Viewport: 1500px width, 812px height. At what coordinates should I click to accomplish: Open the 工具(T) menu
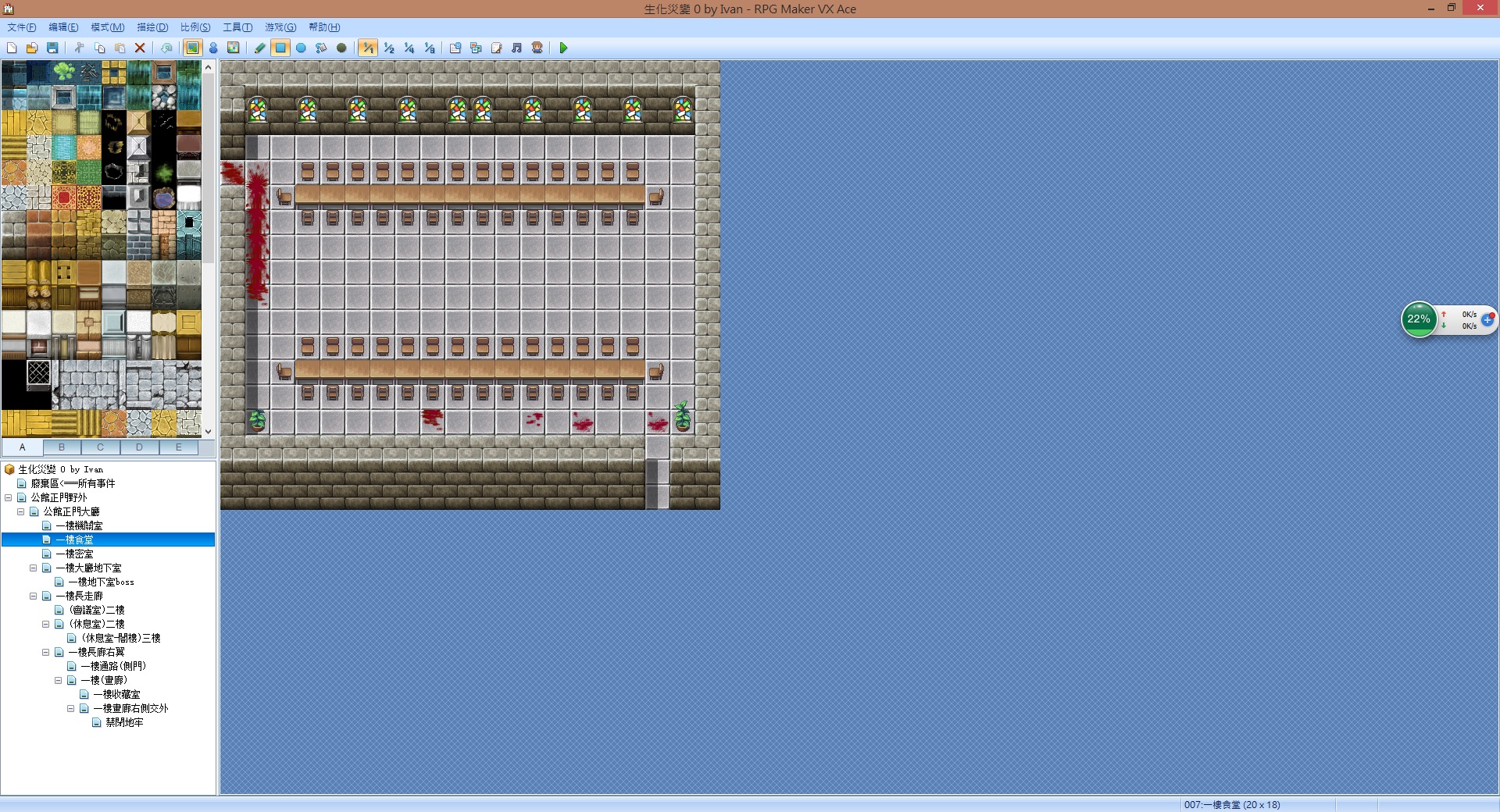(x=237, y=27)
